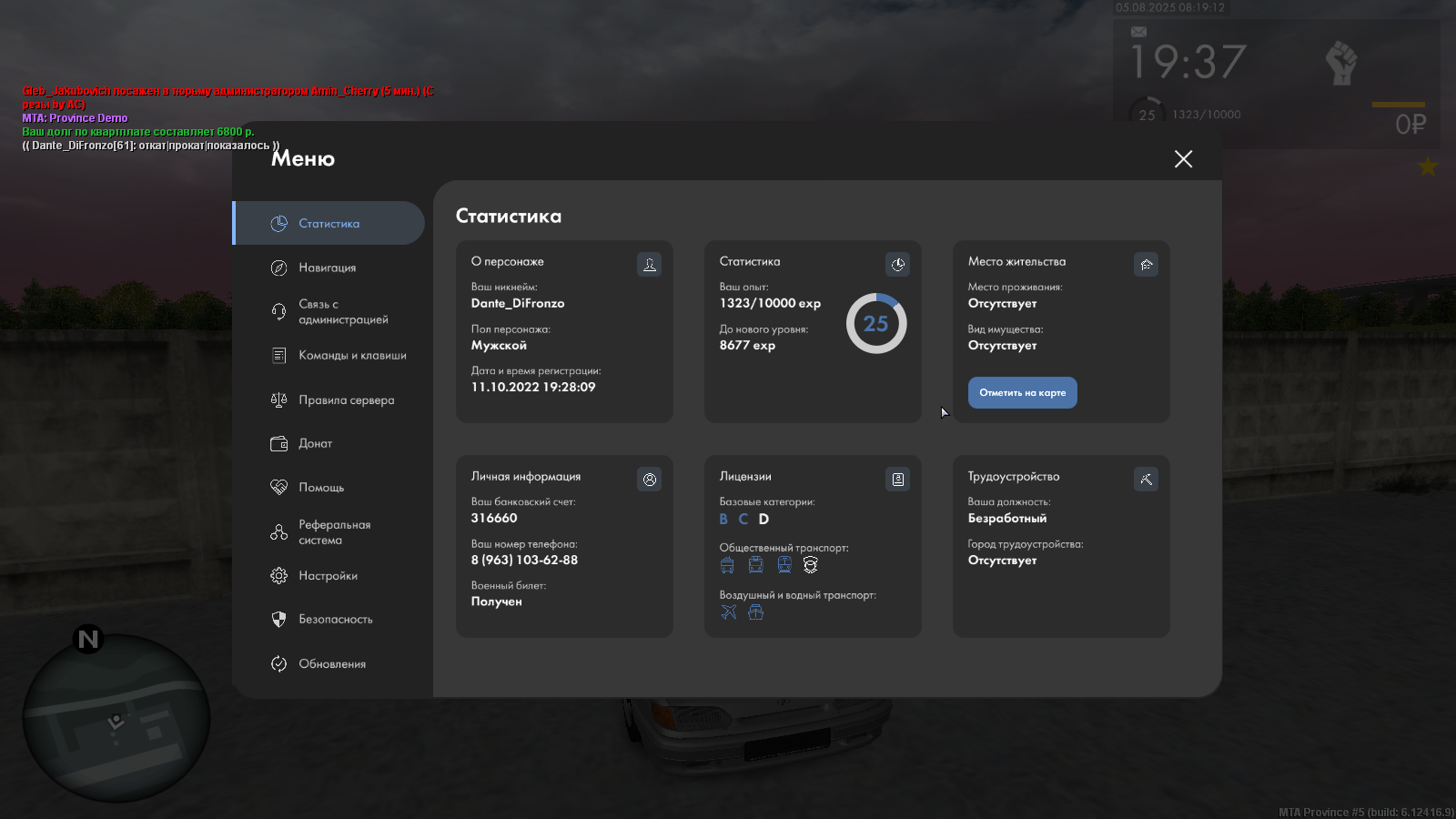Click the level 25 circular progress ring

(x=876, y=323)
